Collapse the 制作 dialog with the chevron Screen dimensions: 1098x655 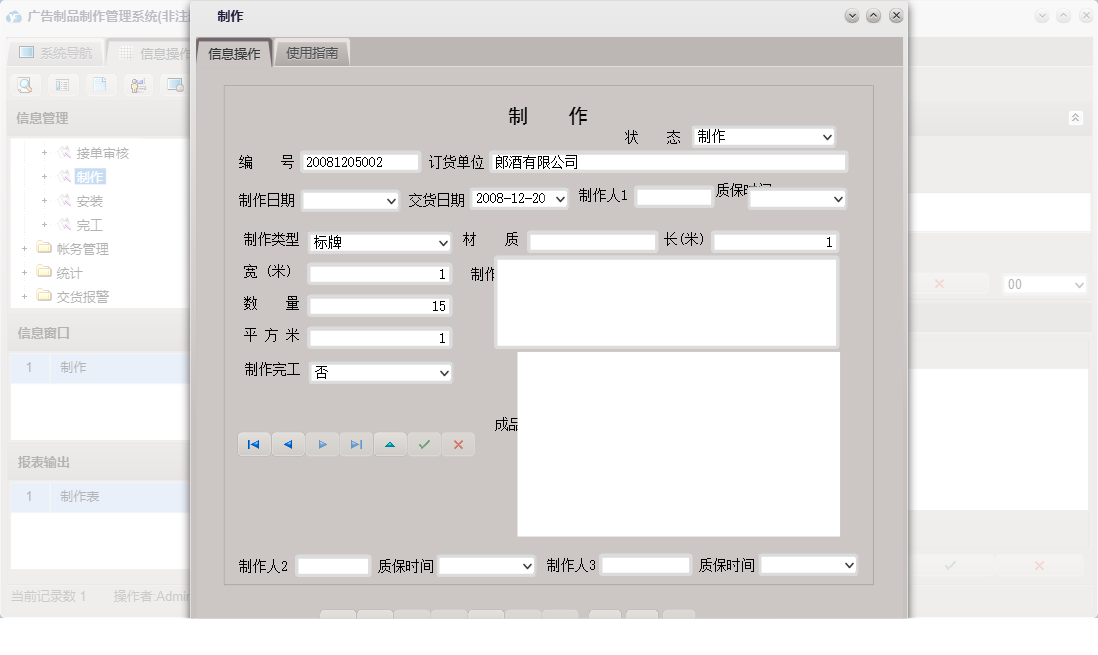point(873,16)
